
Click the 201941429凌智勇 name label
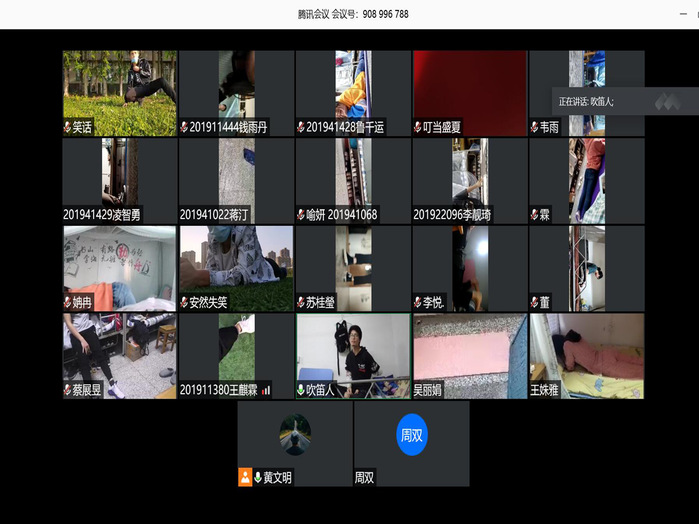click(102, 215)
